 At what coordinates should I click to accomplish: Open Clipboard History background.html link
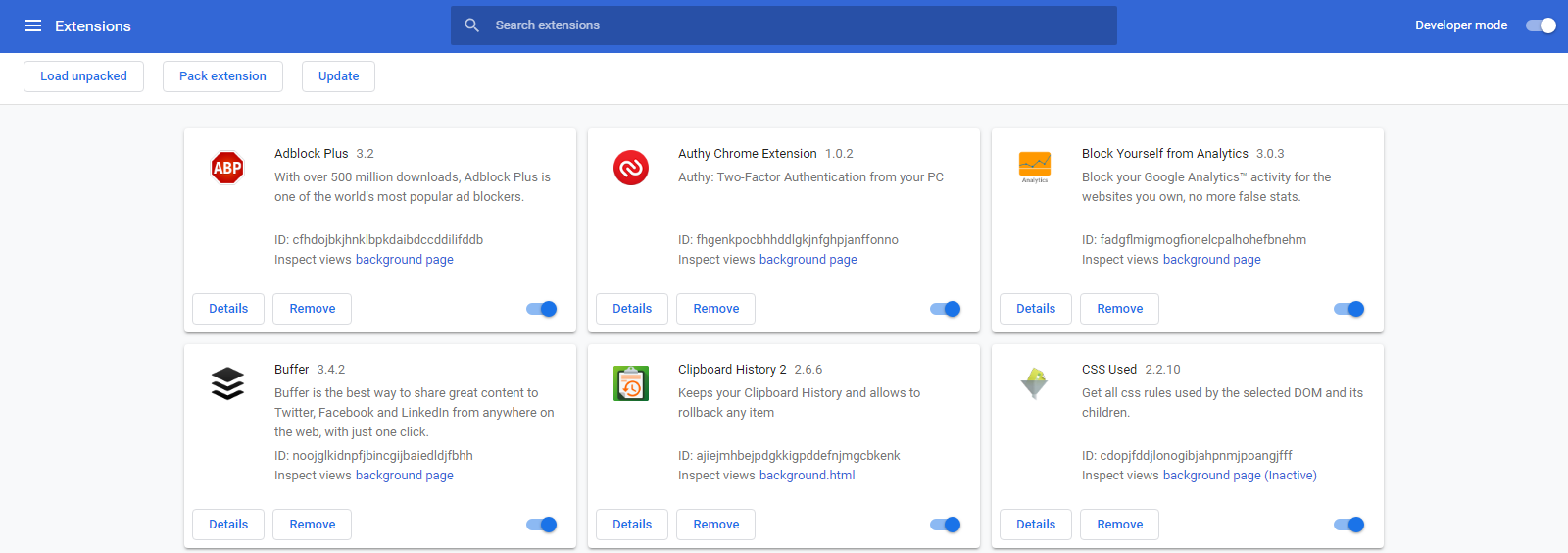808,476
